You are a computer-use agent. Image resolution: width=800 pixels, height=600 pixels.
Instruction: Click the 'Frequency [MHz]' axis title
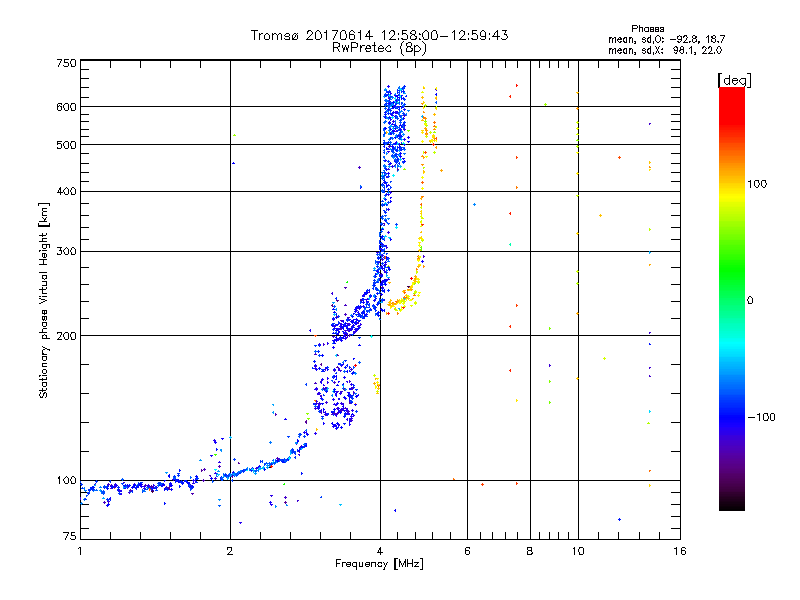point(379,564)
